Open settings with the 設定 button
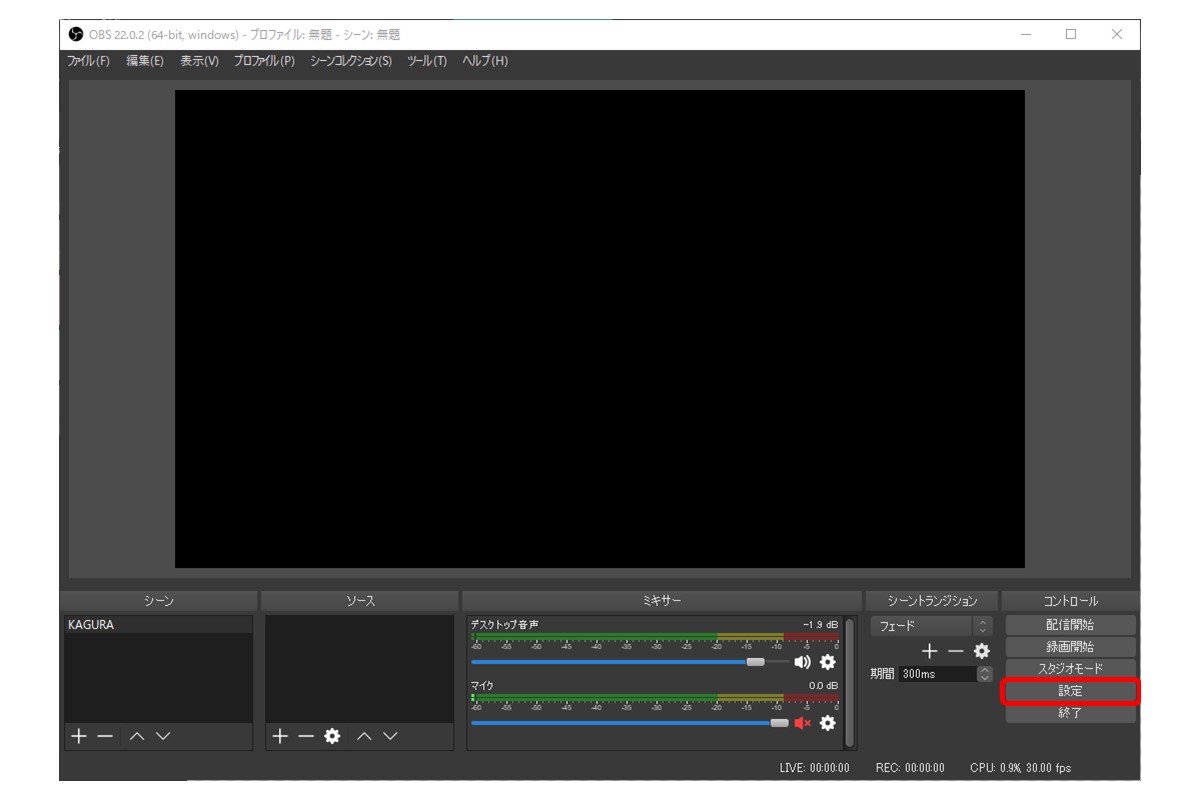This screenshot has height=800, width=1200. click(1070, 691)
